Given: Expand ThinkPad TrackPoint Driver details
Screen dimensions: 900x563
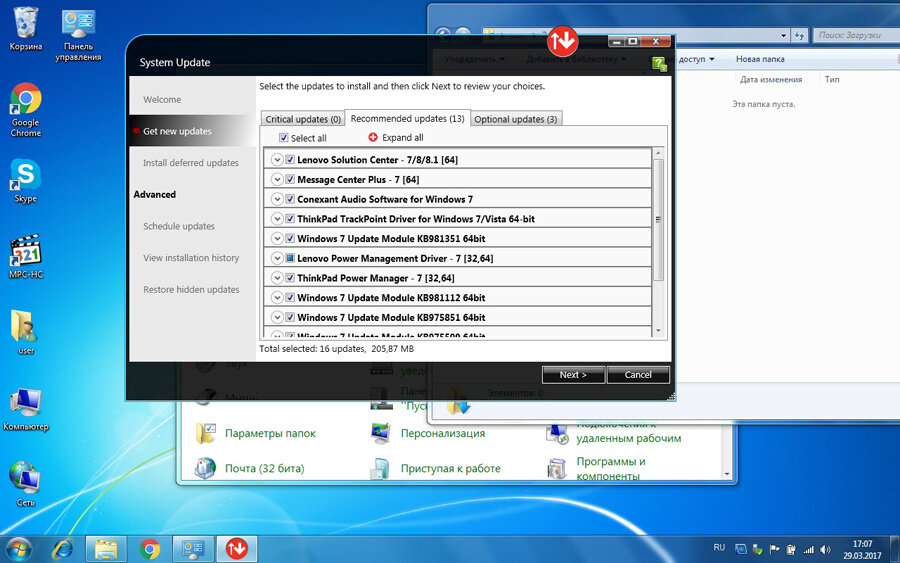Looking at the screenshot, I should [277, 219].
